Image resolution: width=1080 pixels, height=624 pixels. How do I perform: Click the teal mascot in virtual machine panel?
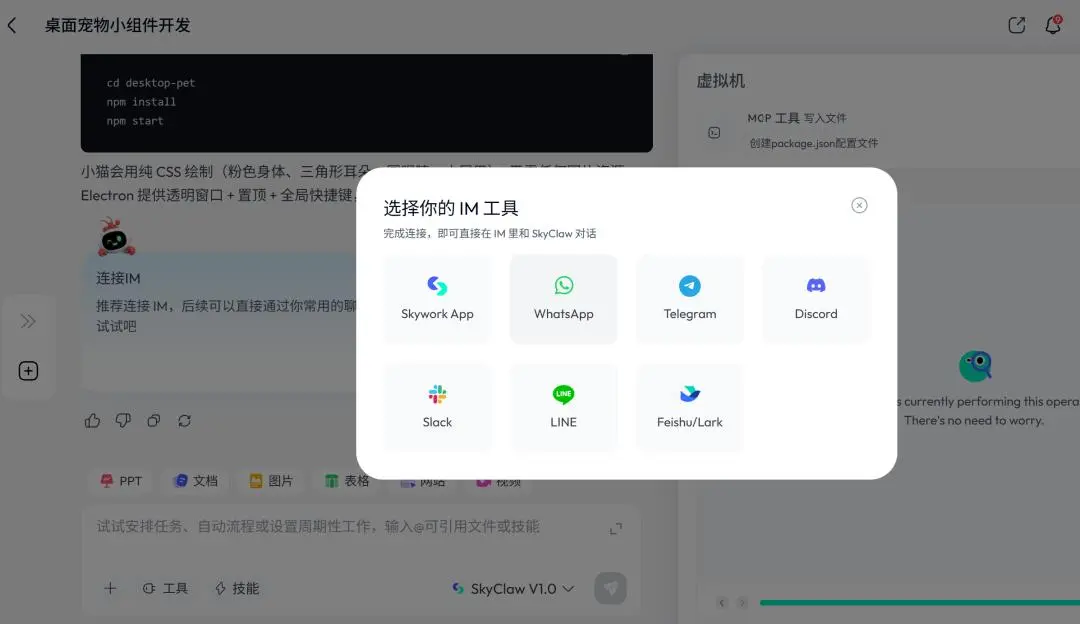click(975, 366)
